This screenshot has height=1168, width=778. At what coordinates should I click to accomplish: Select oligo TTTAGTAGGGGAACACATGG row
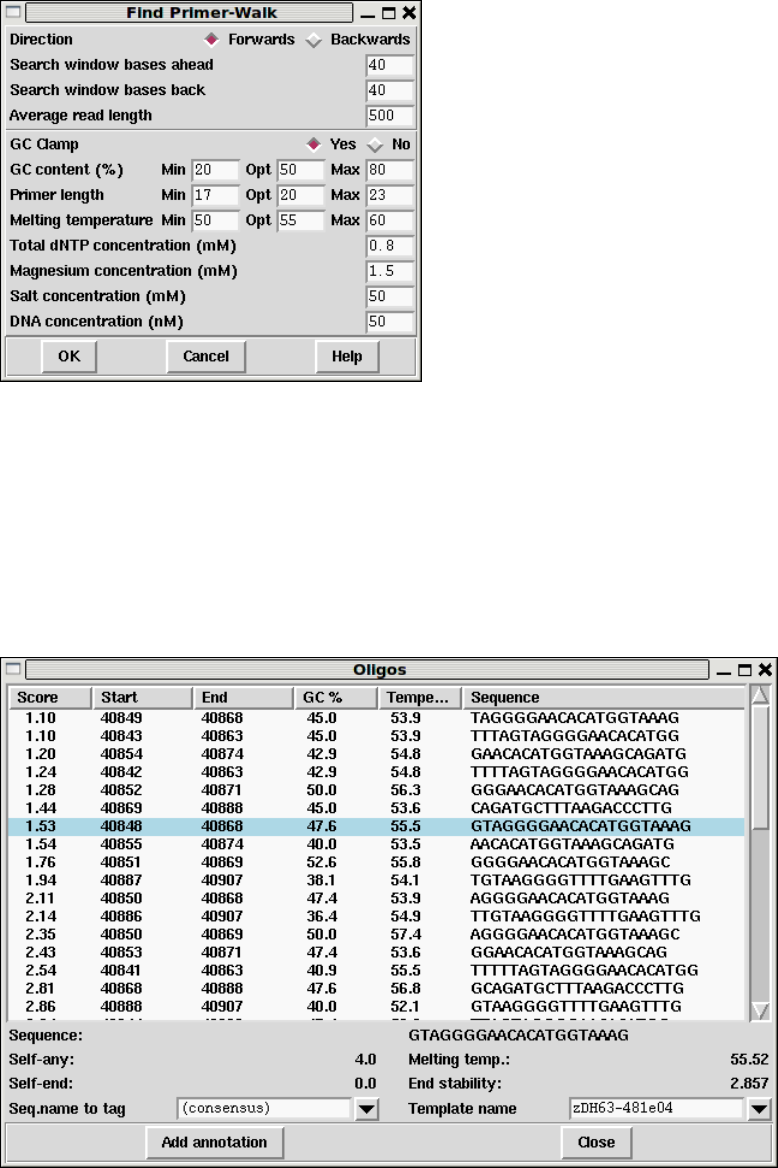tap(376, 736)
